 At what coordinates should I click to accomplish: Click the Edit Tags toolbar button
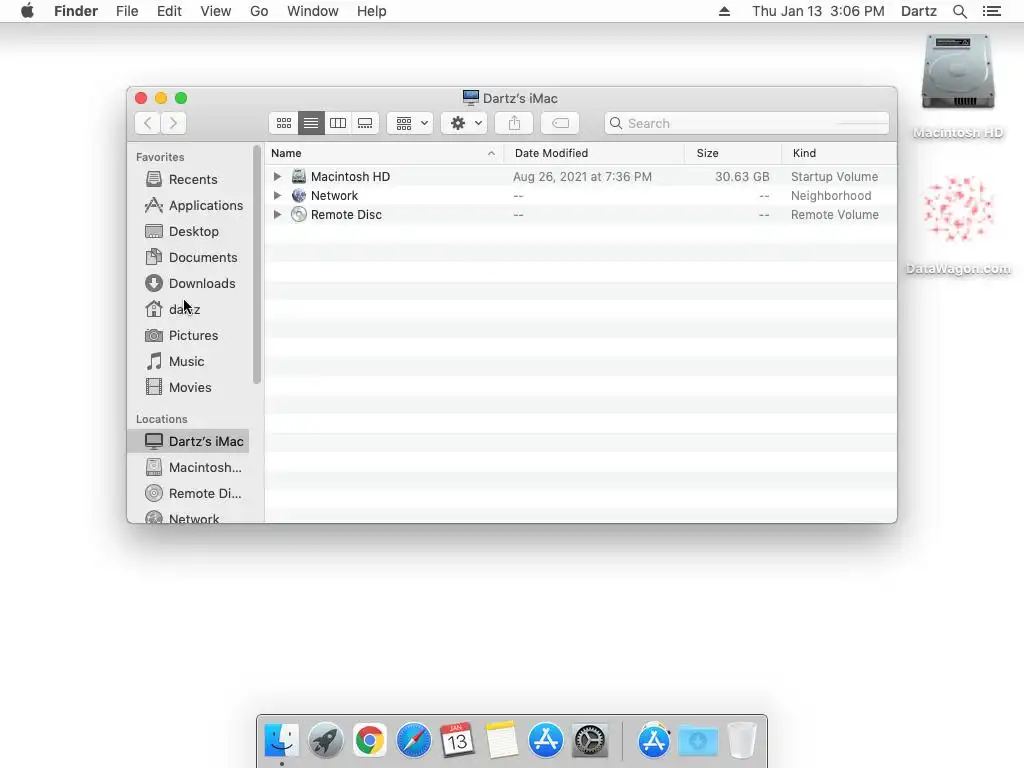pos(560,123)
